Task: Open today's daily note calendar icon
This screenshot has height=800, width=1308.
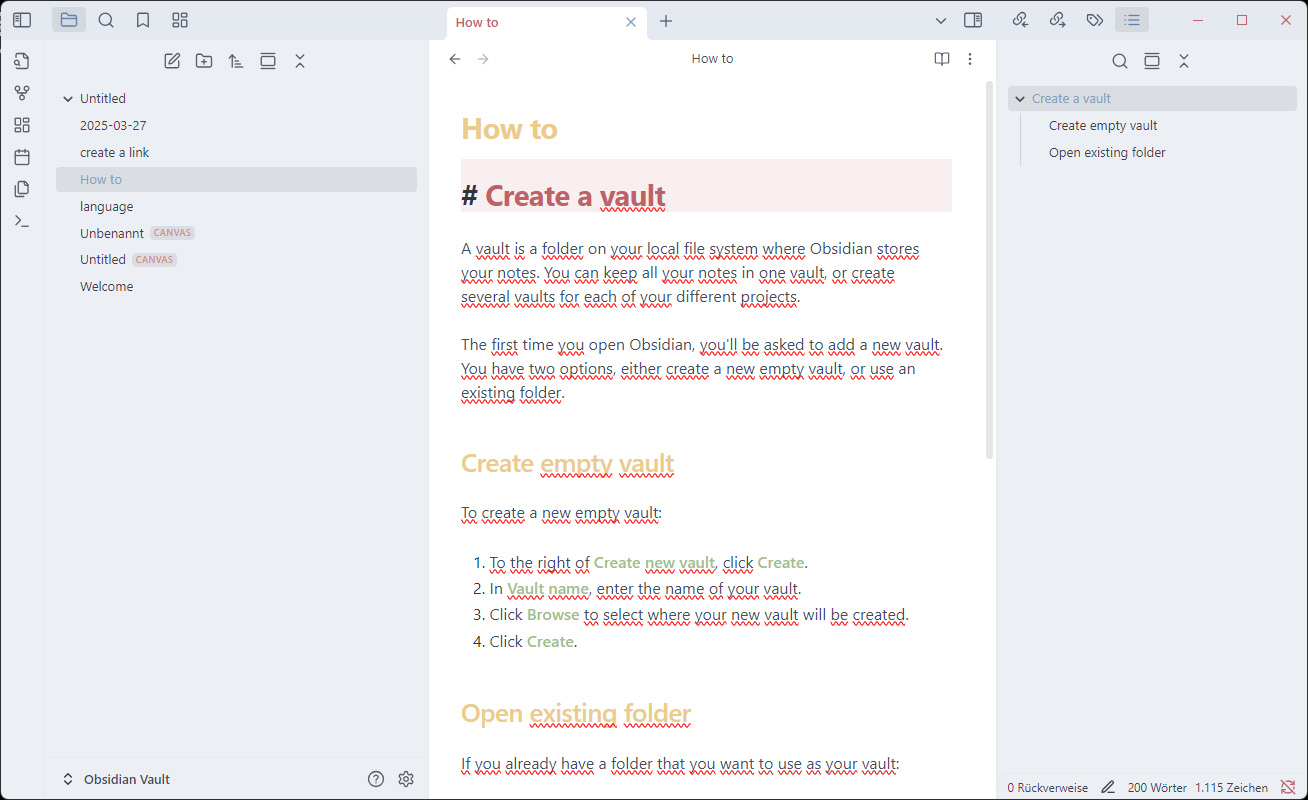Action: [22, 157]
